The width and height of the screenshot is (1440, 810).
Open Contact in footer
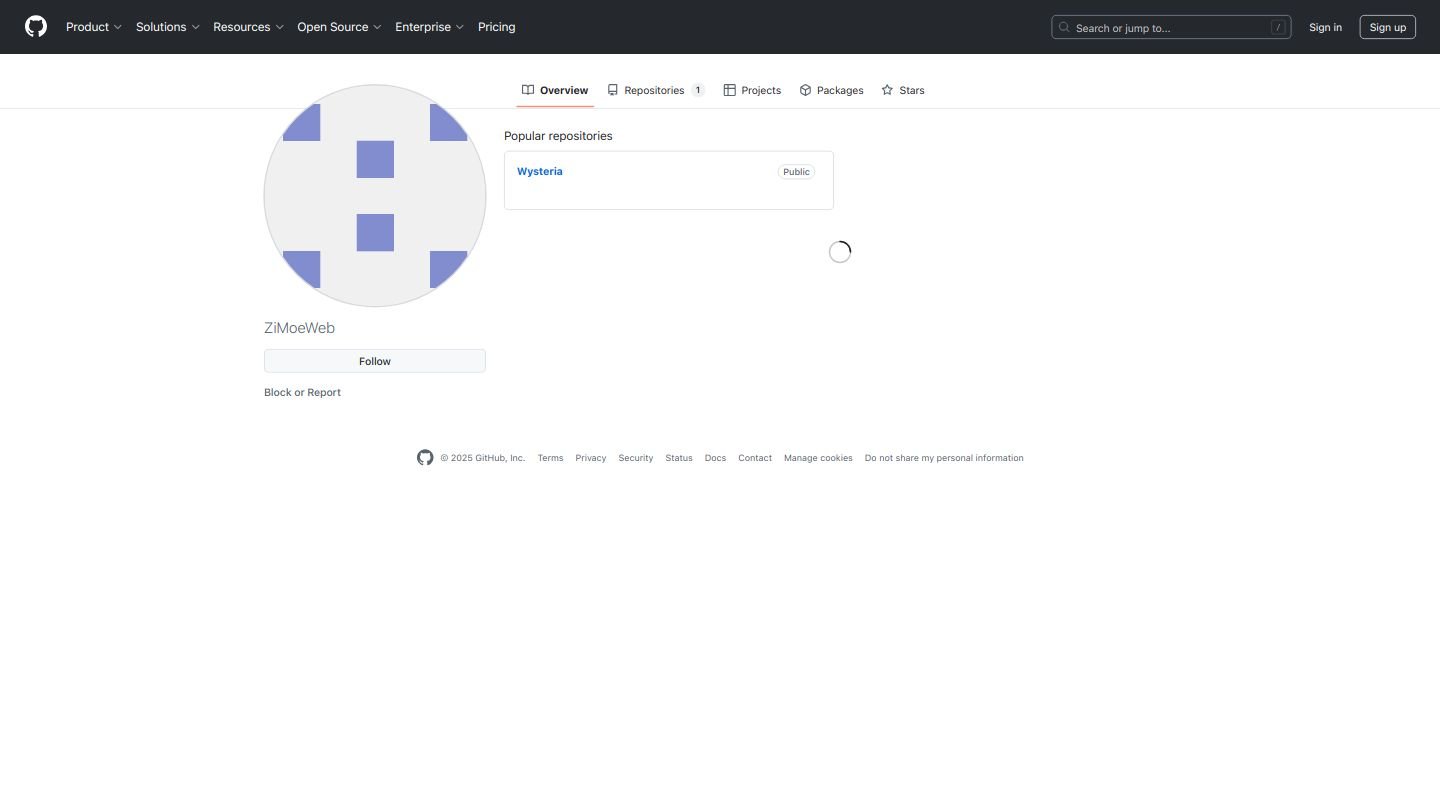pyautogui.click(x=755, y=458)
